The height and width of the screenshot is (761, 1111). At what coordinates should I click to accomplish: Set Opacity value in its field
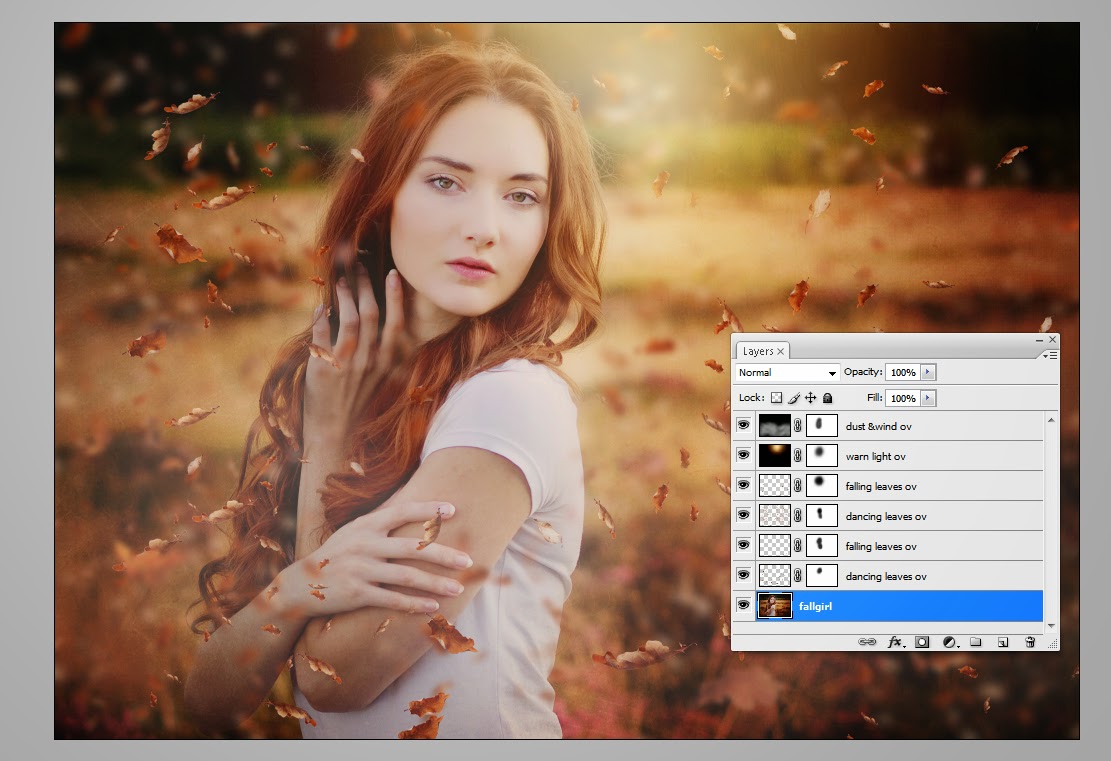click(905, 372)
